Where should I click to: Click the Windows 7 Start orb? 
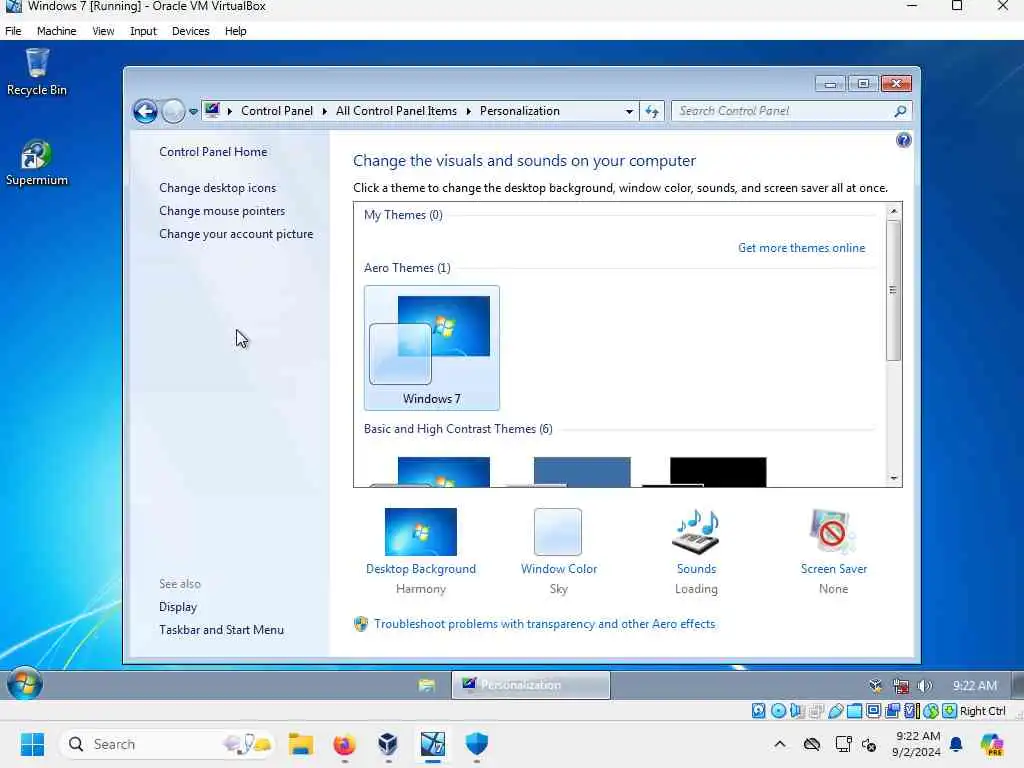click(25, 684)
